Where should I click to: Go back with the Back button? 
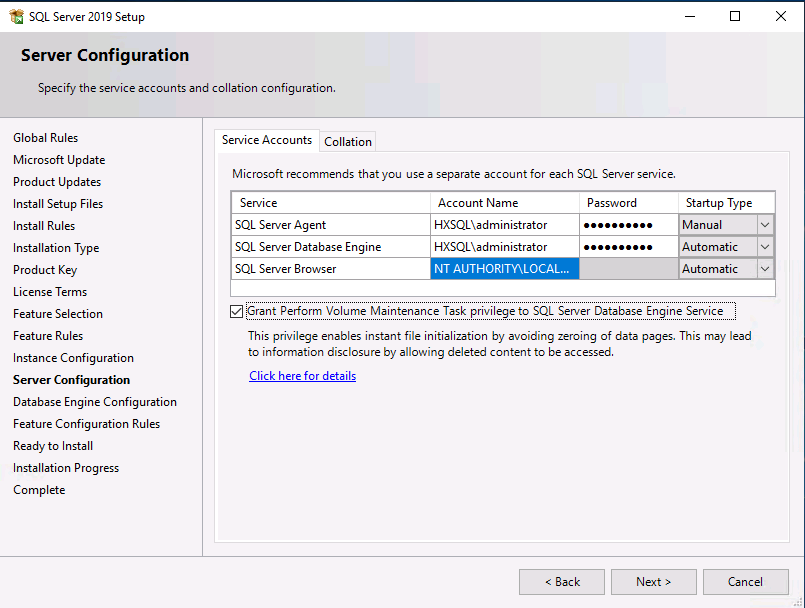(x=561, y=582)
